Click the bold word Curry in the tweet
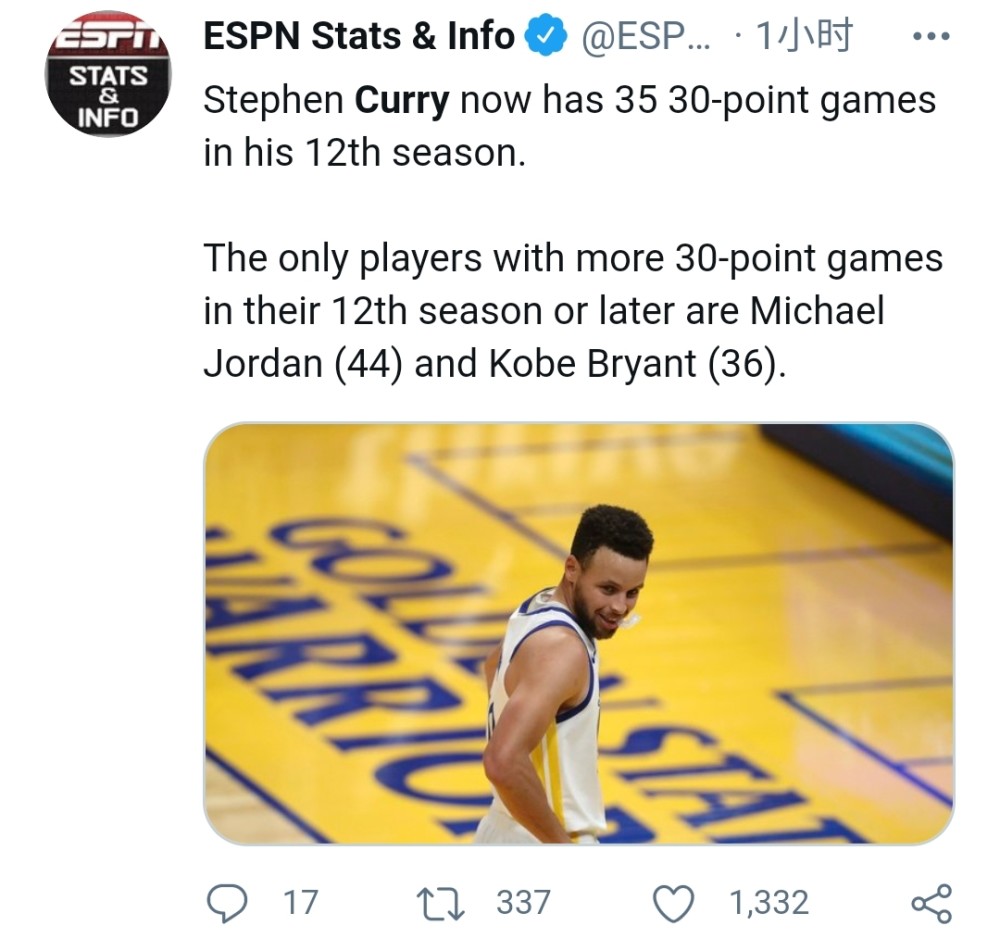Viewport: 1000px width, 938px height. 402,101
